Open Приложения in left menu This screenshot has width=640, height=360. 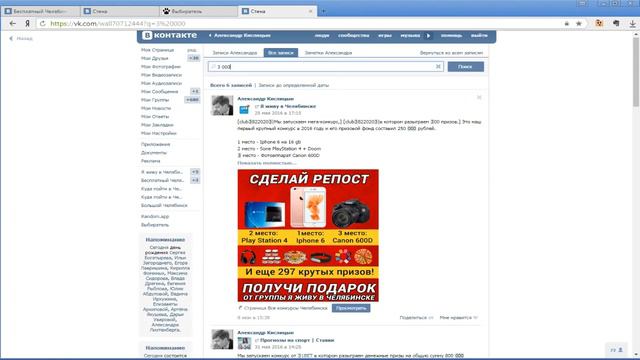coord(156,144)
